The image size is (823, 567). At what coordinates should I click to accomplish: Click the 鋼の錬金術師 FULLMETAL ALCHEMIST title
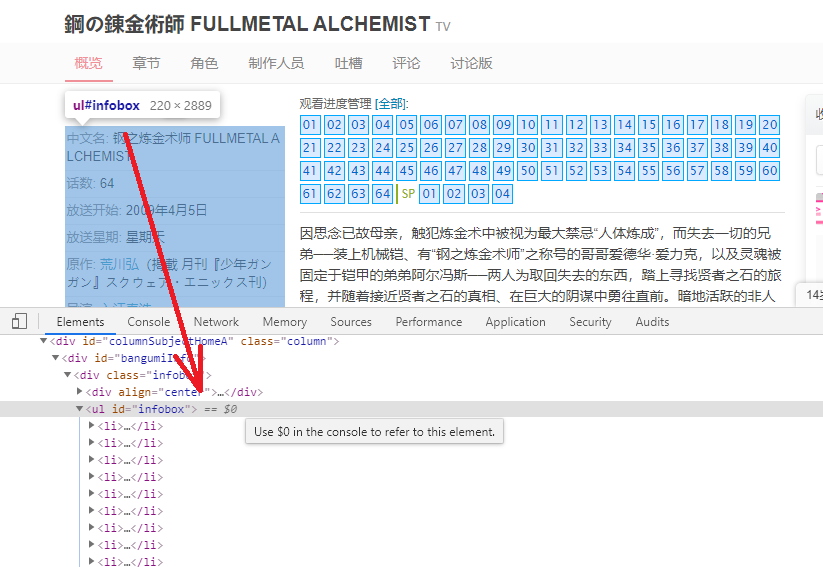[x=247, y=24]
